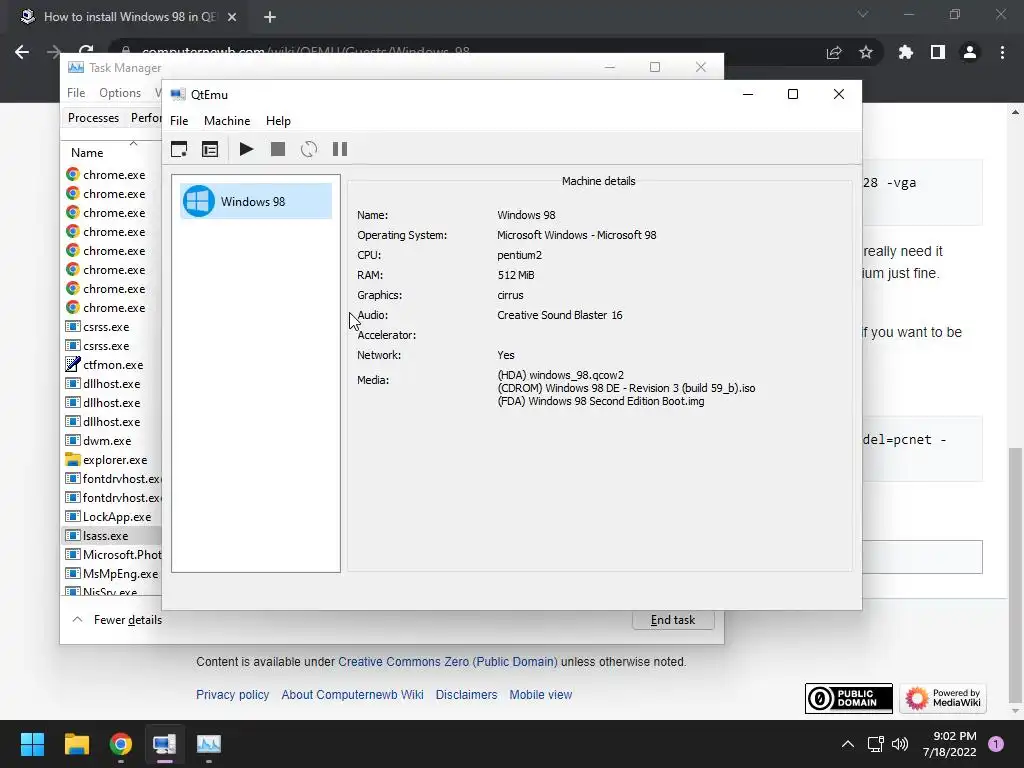Select the ctfmon.exe process row

[112, 364]
